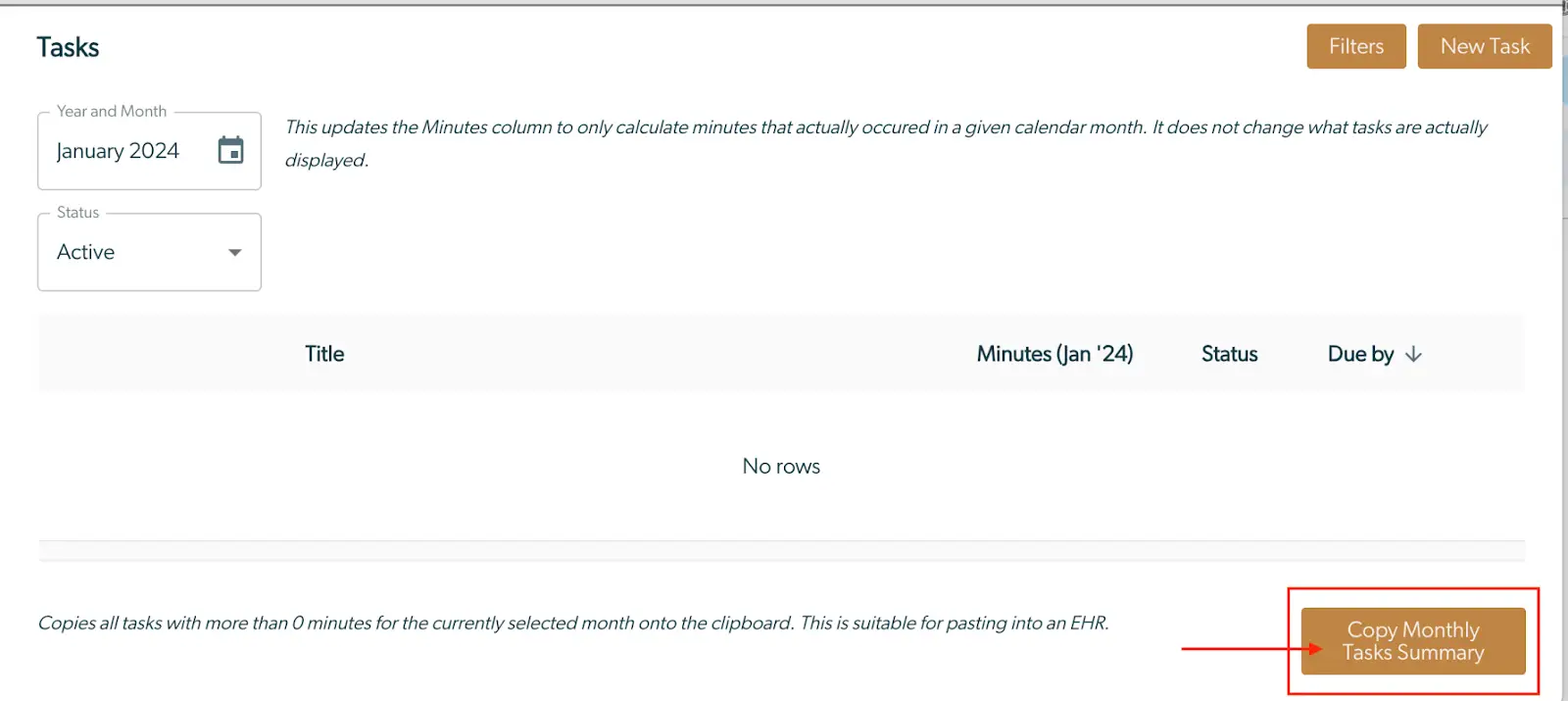The width and height of the screenshot is (1568, 701).
Task: Click the No rows message area
Action: tap(781, 466)
